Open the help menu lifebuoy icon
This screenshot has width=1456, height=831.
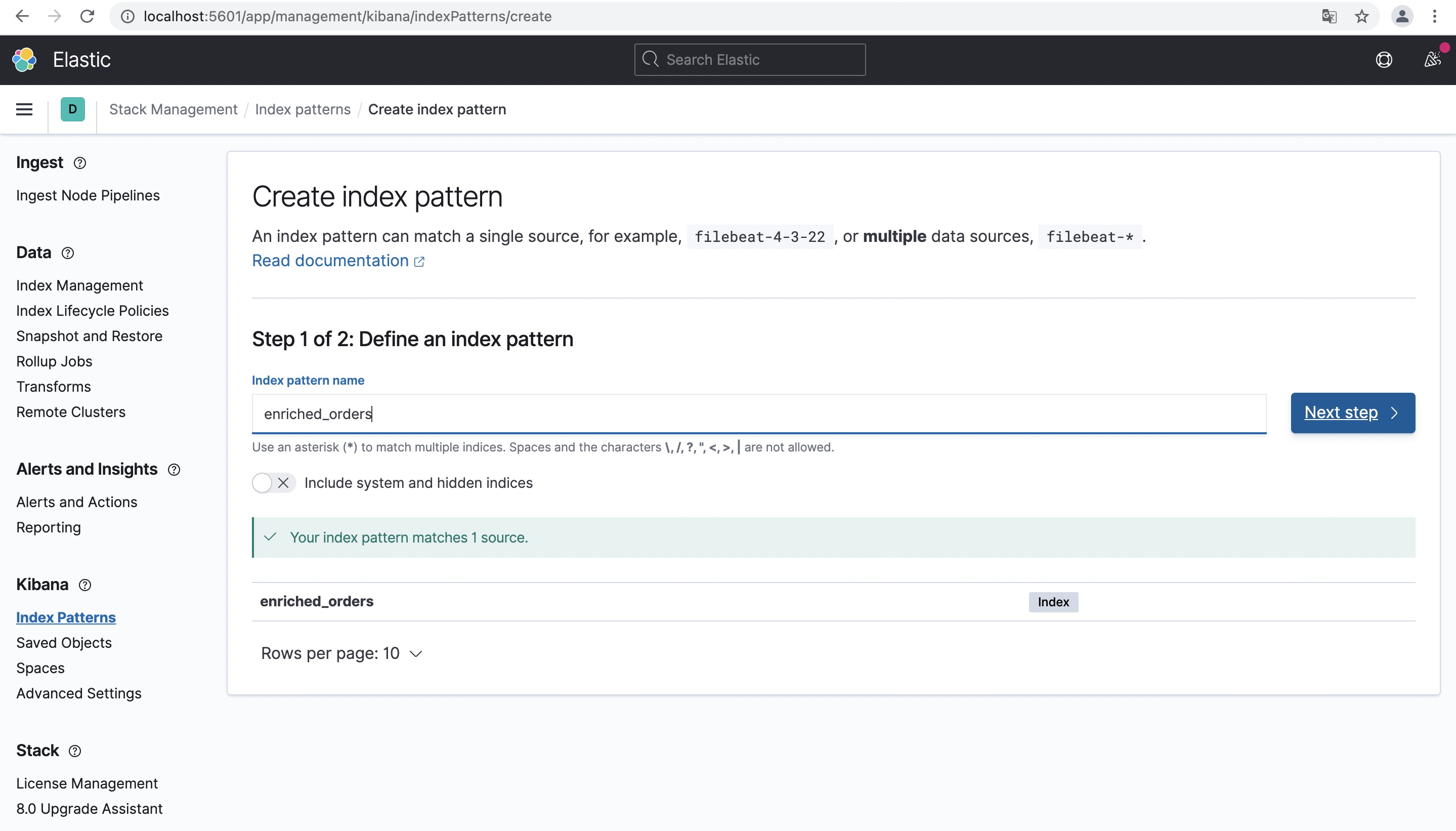(x=1384, y=60)
